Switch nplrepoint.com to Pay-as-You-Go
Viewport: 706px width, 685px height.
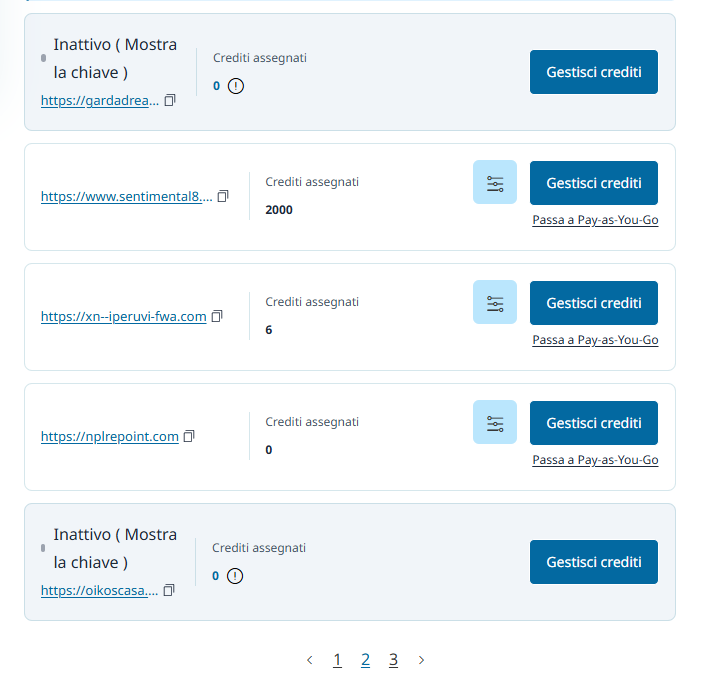point(595,460)
